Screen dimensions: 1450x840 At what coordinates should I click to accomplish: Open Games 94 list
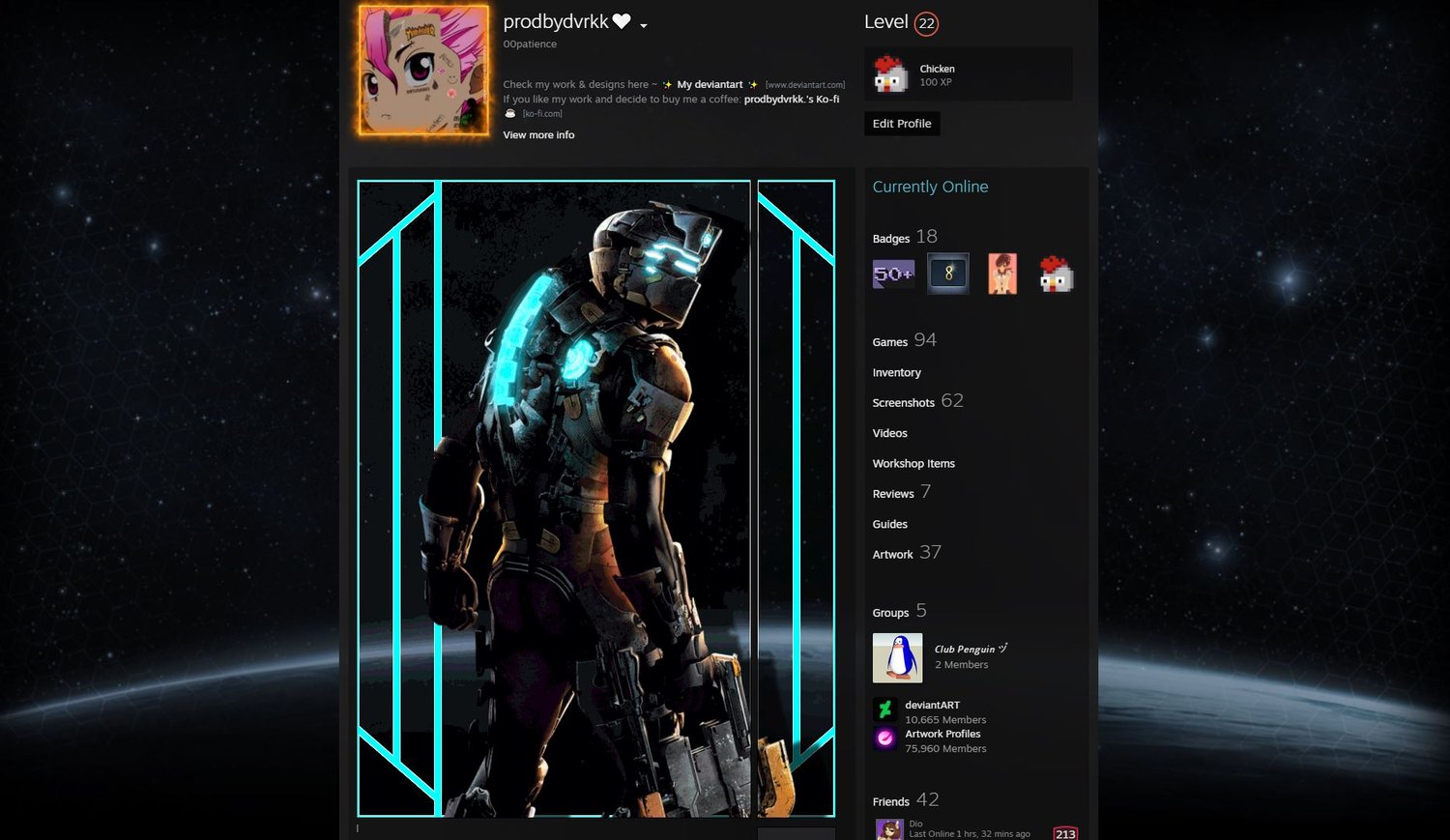[x=904, y=340]
